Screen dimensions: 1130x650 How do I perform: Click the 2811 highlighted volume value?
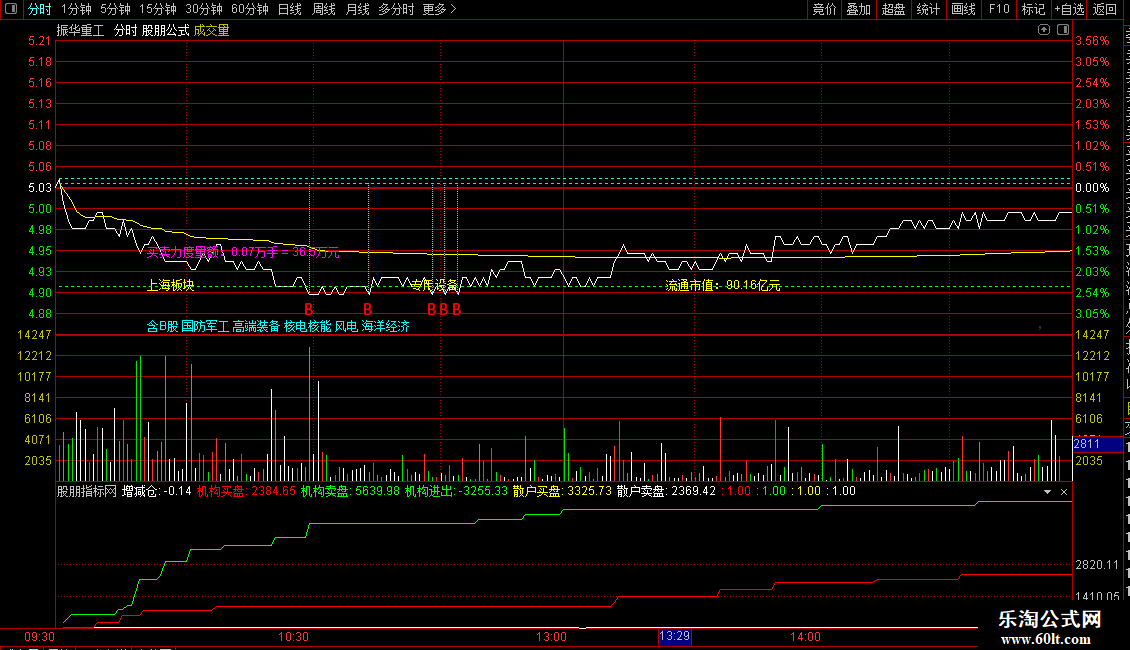pos(1097,444)
